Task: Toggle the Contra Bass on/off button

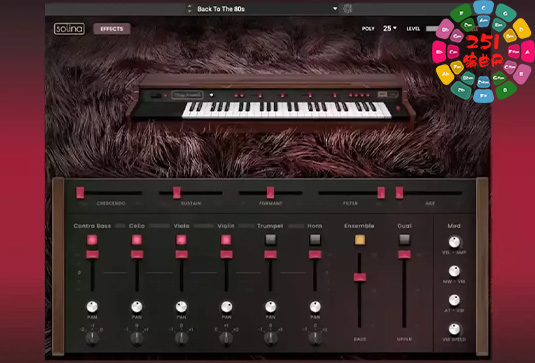Action: [x=92, y=239]
